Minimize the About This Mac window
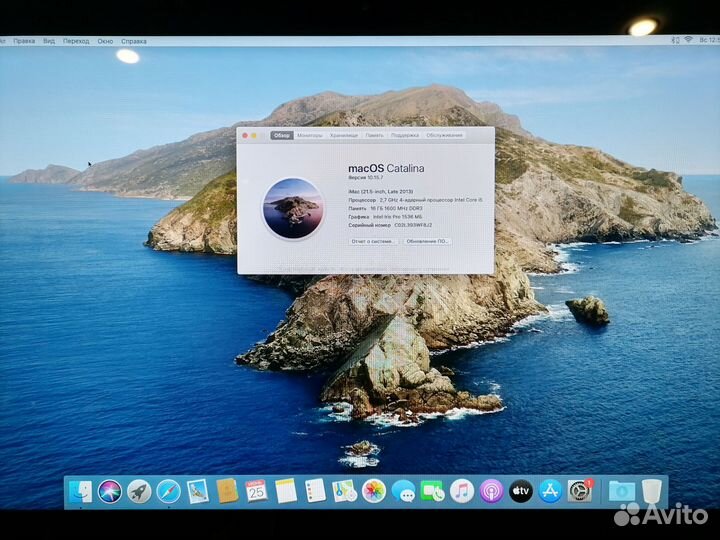The height and width of the screenshot is (540, 720). point(253,135)
